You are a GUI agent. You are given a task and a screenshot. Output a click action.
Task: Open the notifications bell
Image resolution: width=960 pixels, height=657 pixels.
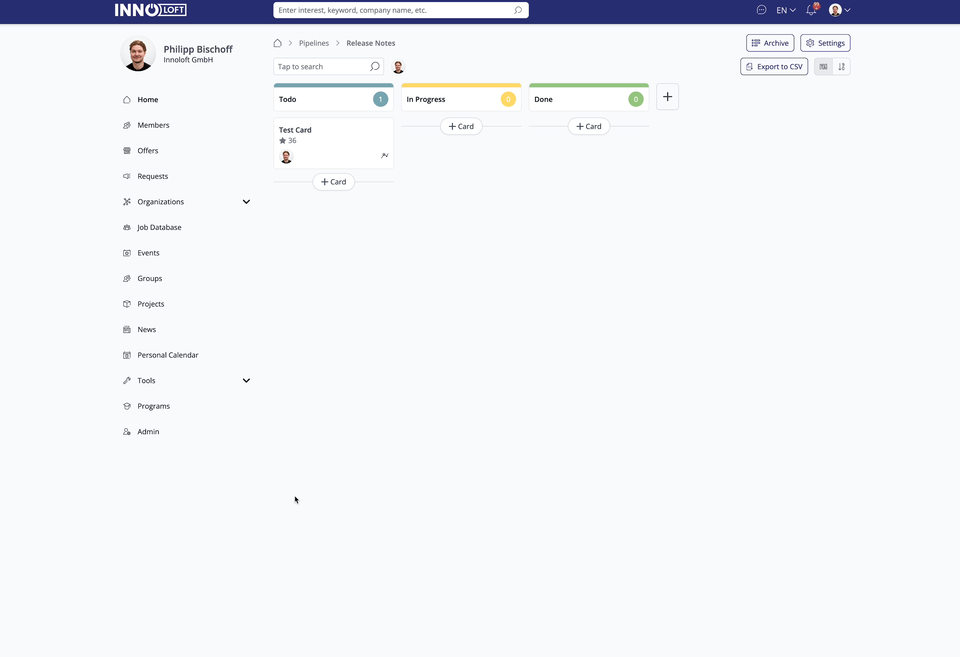[812, 9]
